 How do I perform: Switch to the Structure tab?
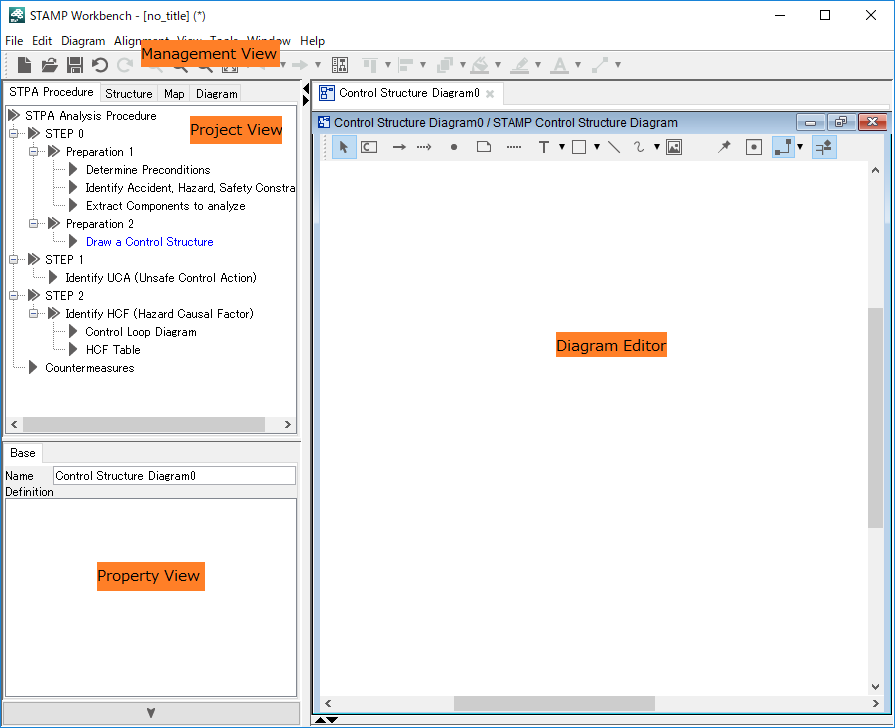(x=129, y=94)
